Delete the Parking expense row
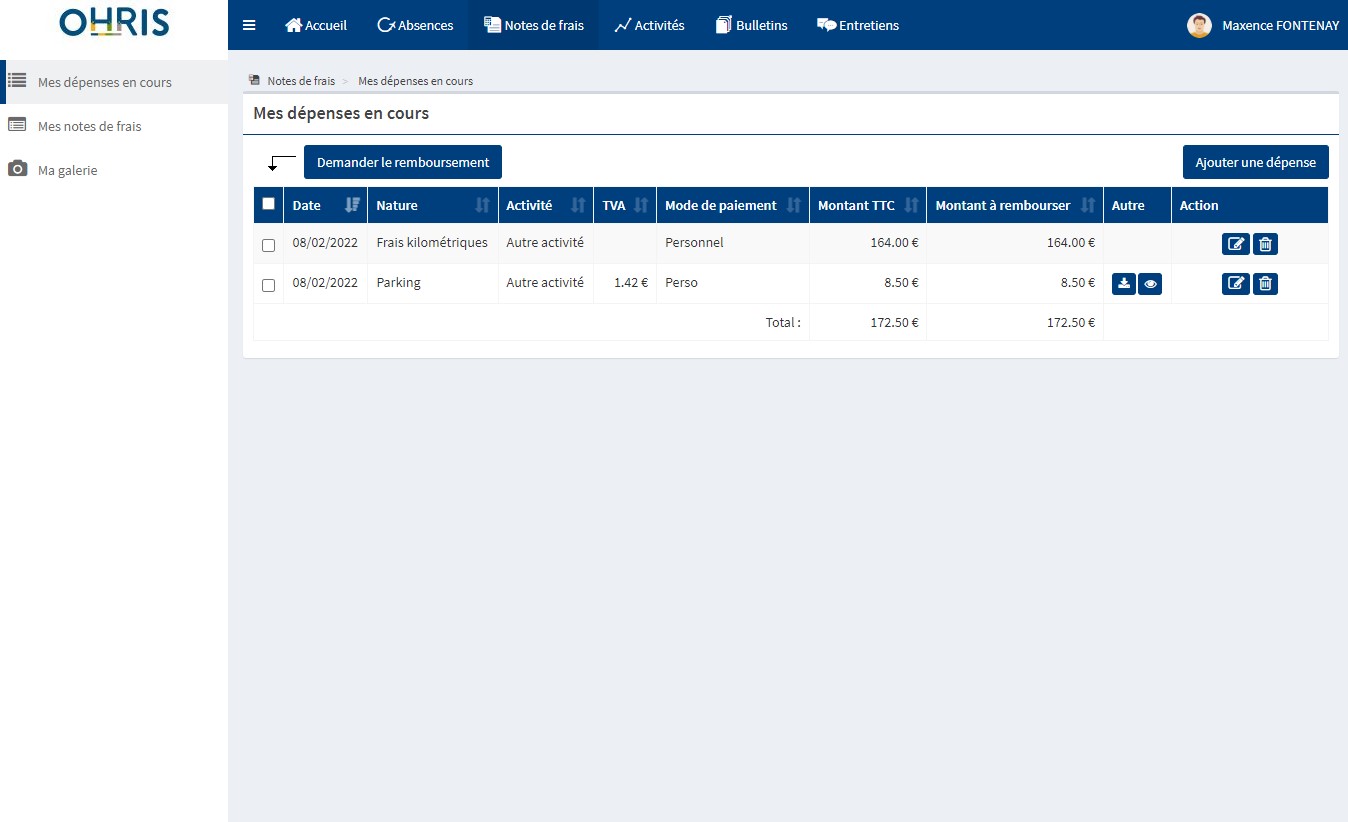This screenshot has width=1348, height=822. (x=1265, y=284)
